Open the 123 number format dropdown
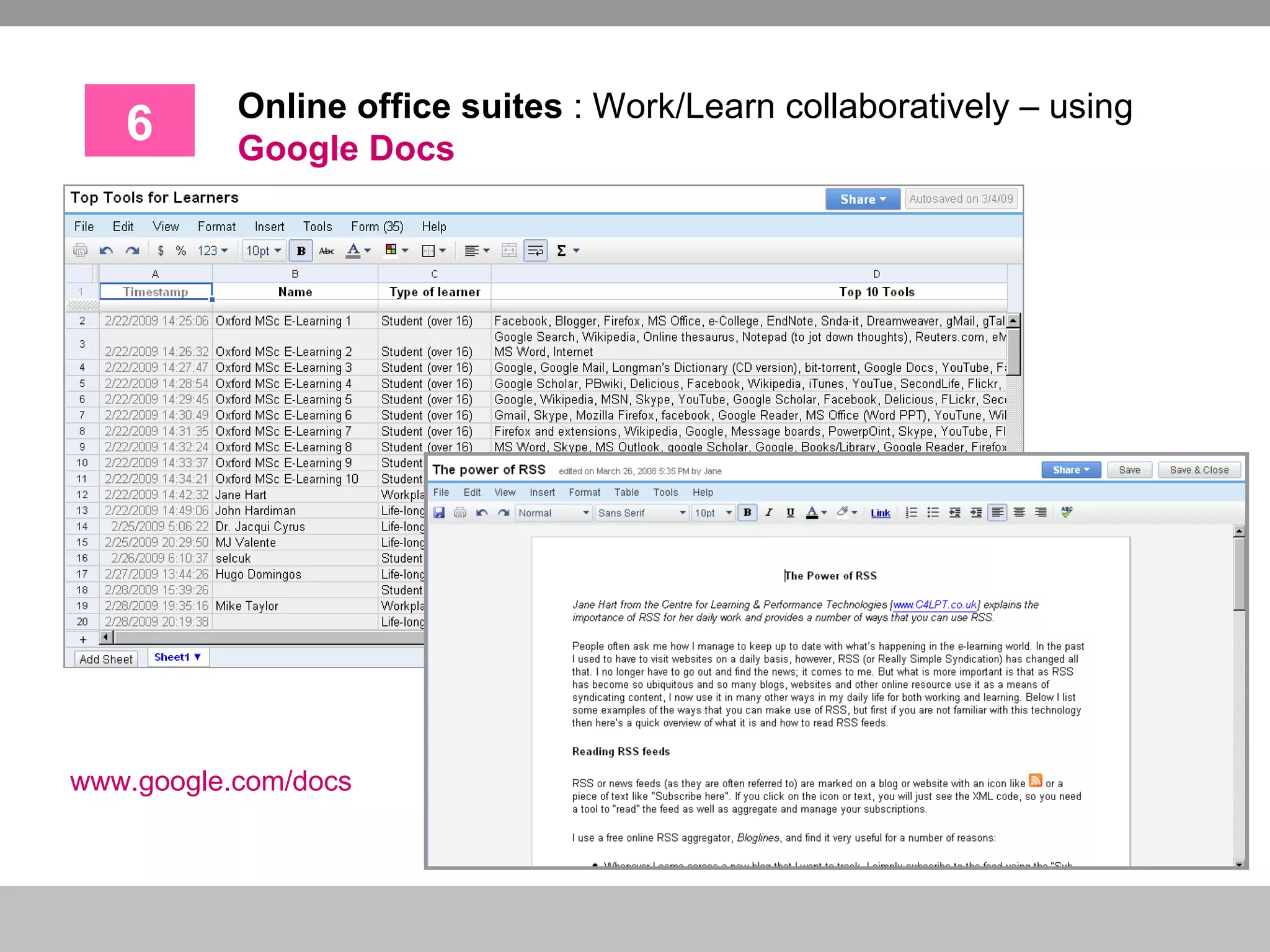 (x=213, y=250)
